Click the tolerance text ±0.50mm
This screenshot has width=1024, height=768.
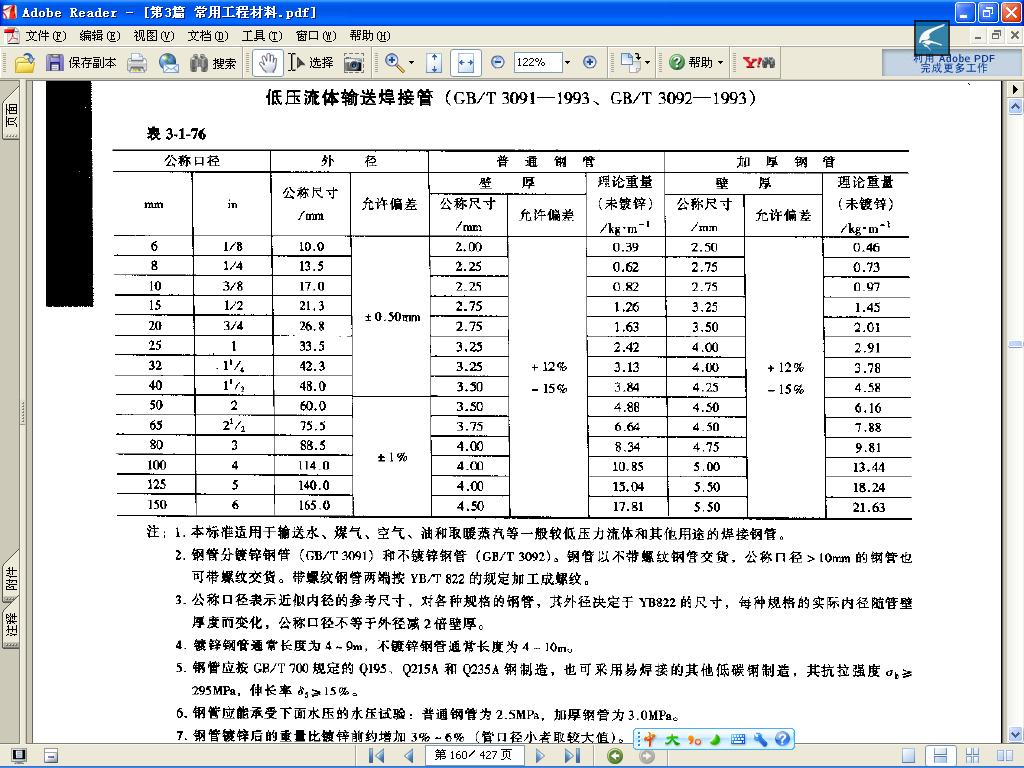coord(392,317)
